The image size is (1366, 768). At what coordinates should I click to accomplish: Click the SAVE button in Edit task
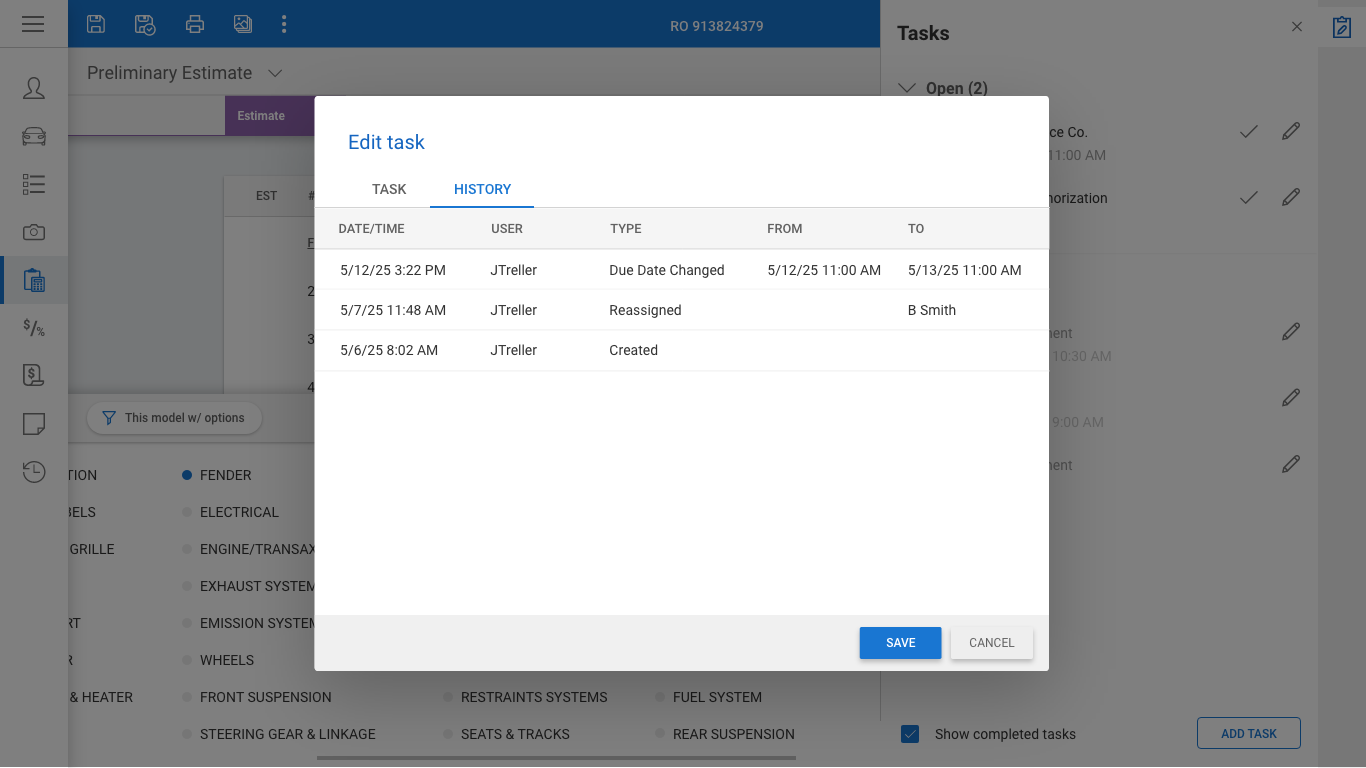point(900,643)
